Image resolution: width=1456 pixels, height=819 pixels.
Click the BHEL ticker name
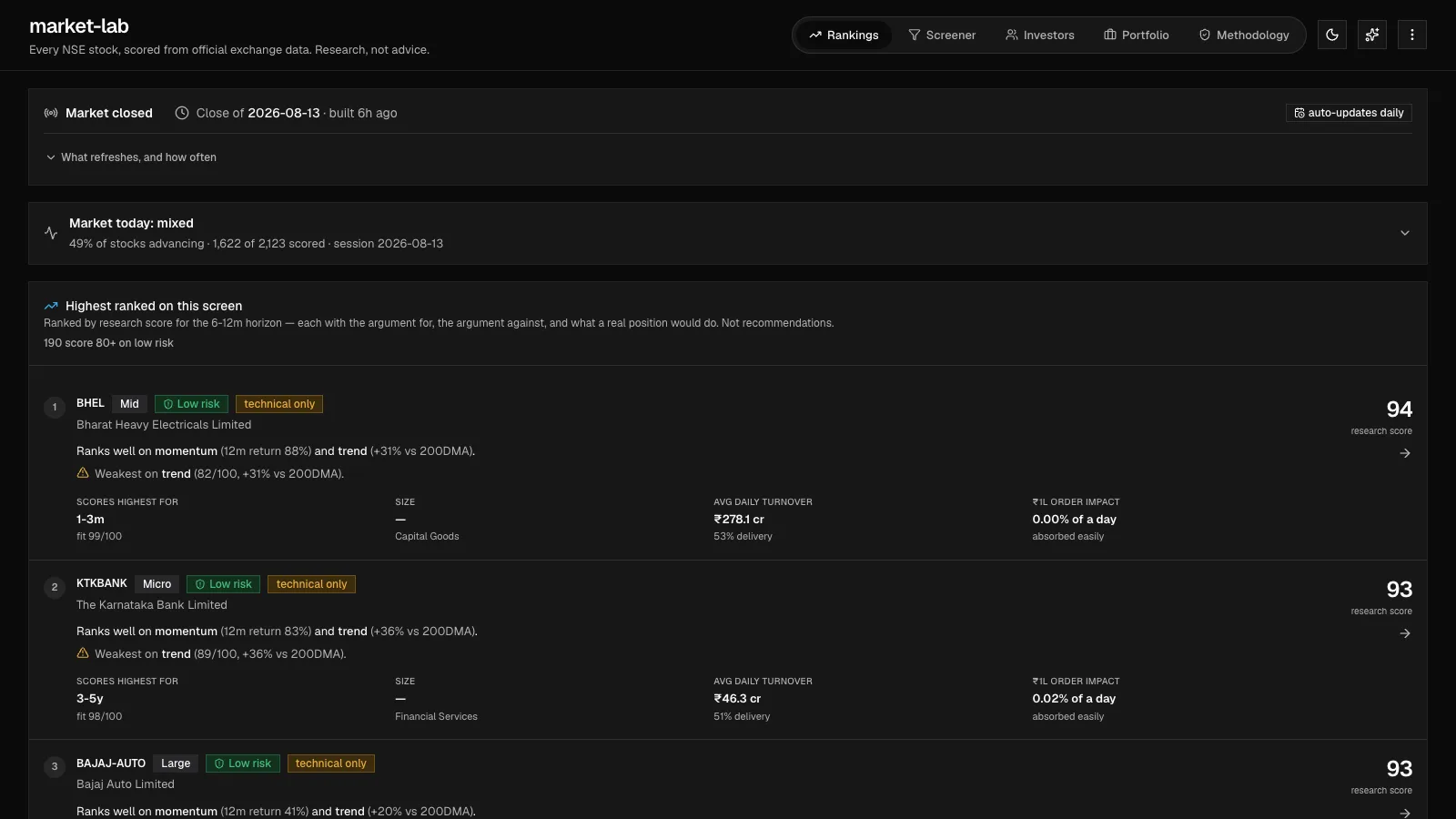(90, 403)
